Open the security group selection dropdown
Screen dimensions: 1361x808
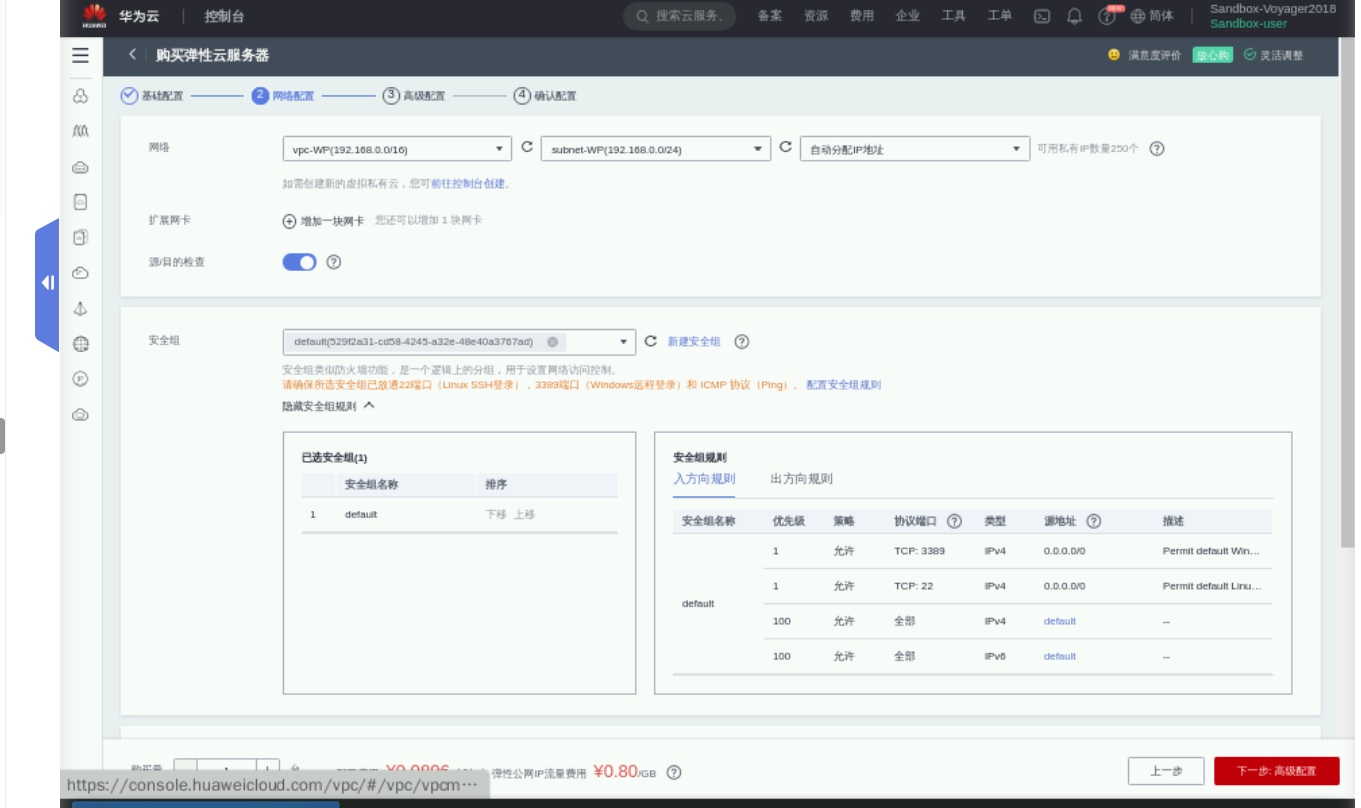[x=460, y=342]
